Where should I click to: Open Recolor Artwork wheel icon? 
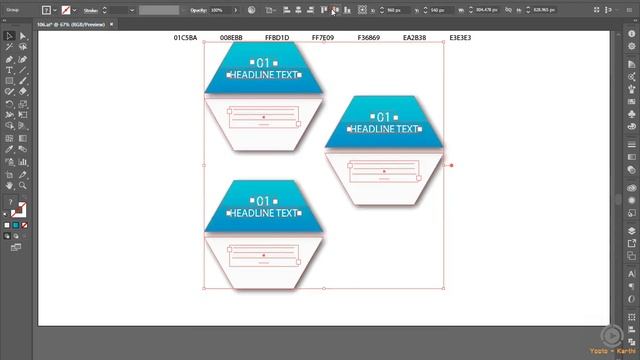coord(251,10)
